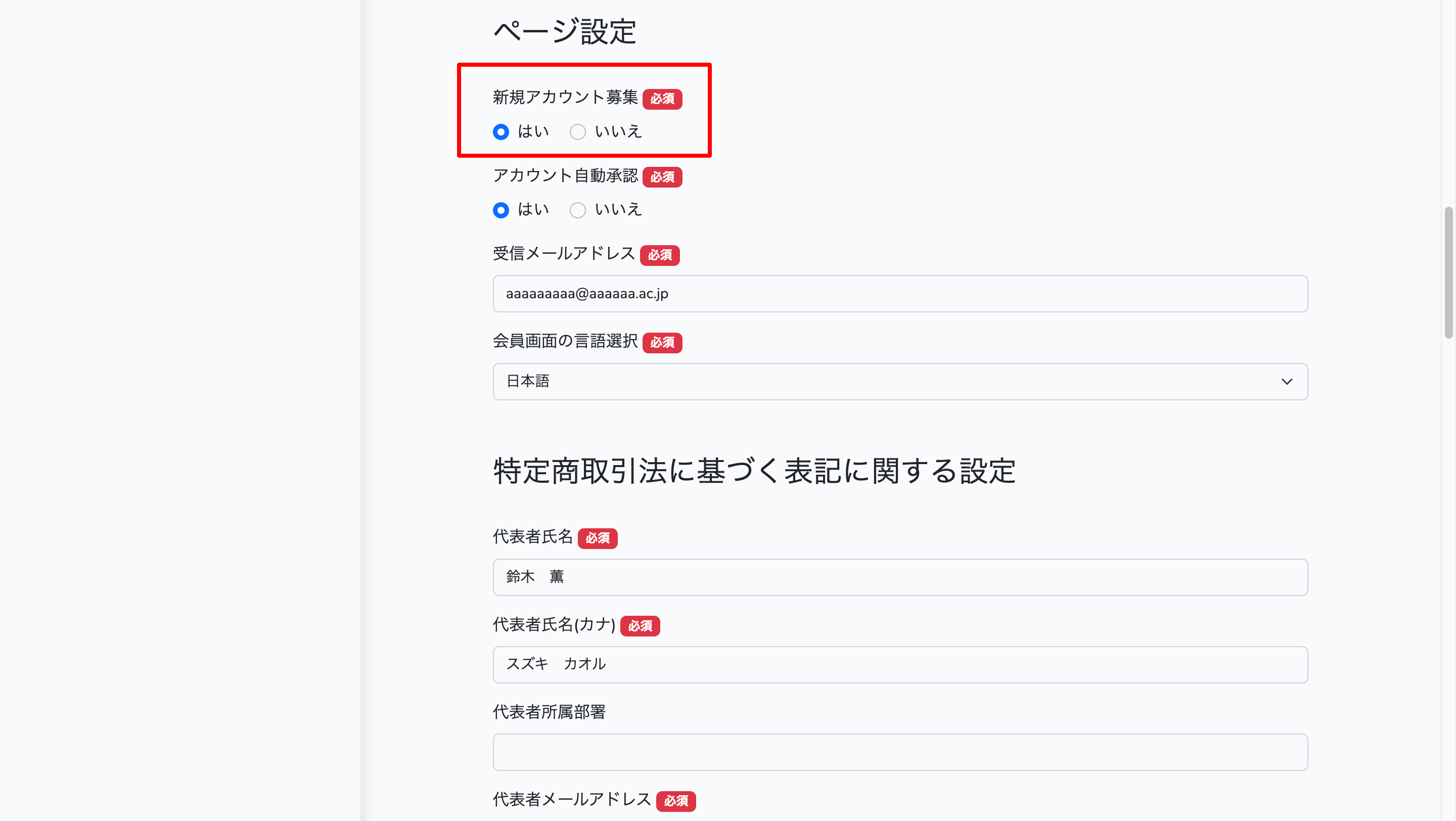The height and width of the screenshot is (821, 1456).
Task: Click the ページ設定 section heading
Action: point(565,32)
